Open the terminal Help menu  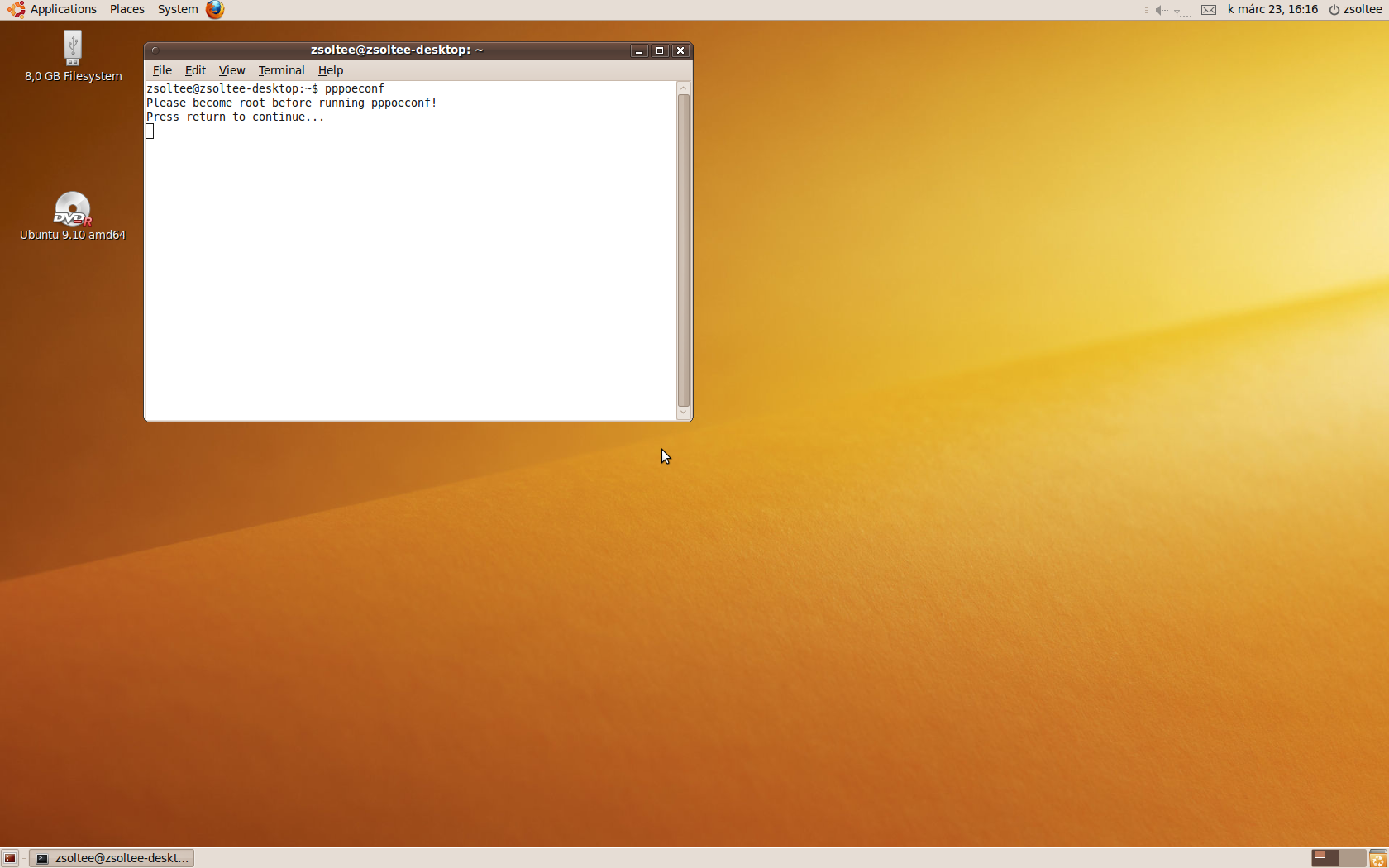[x=331, y=70]
